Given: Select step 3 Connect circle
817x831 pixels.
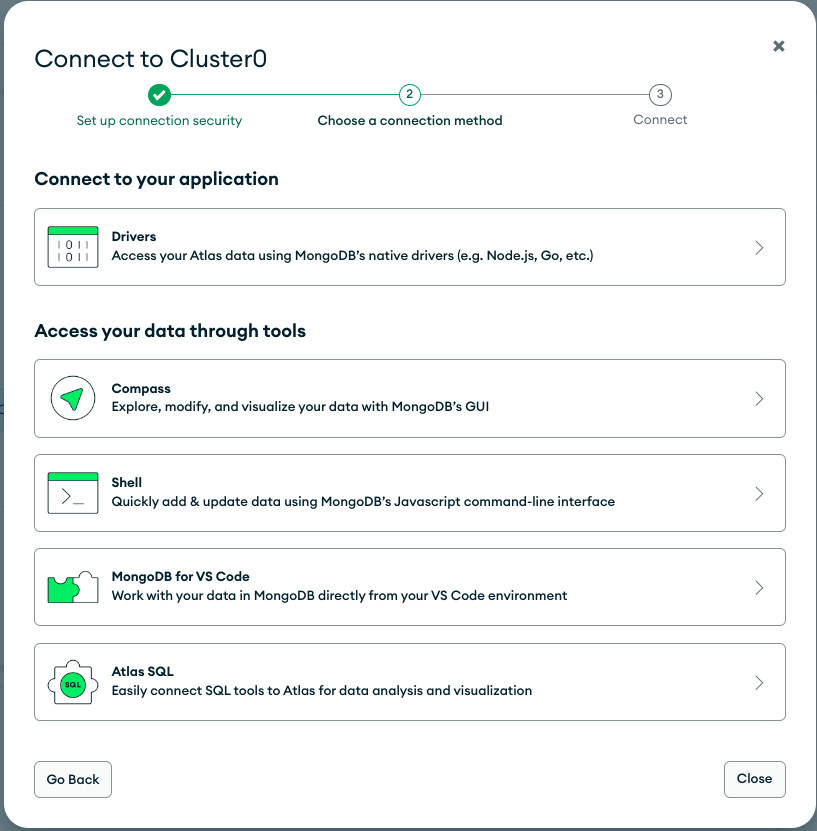Looking at the screenshot, I should (660, 95).
